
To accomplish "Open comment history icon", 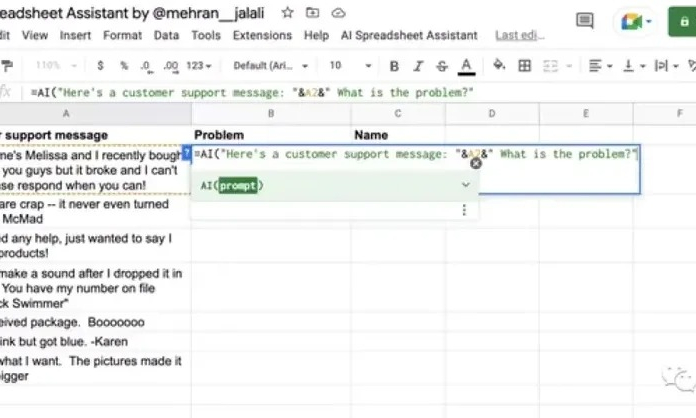I will click(585, 20).
